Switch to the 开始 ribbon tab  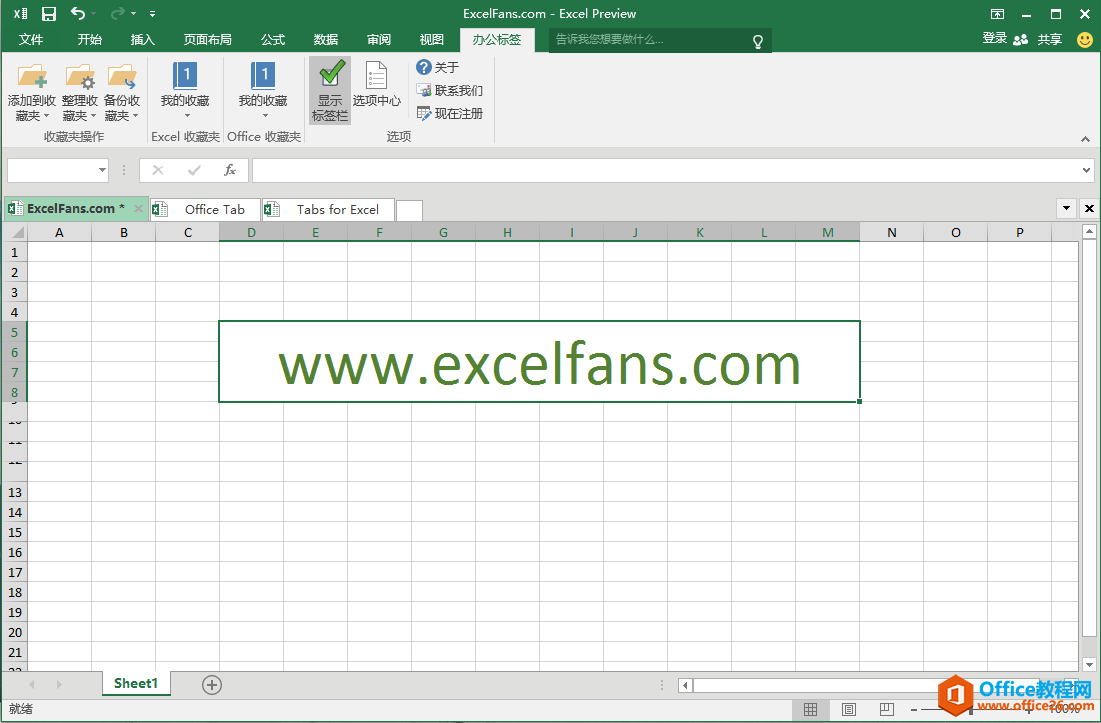89,39
